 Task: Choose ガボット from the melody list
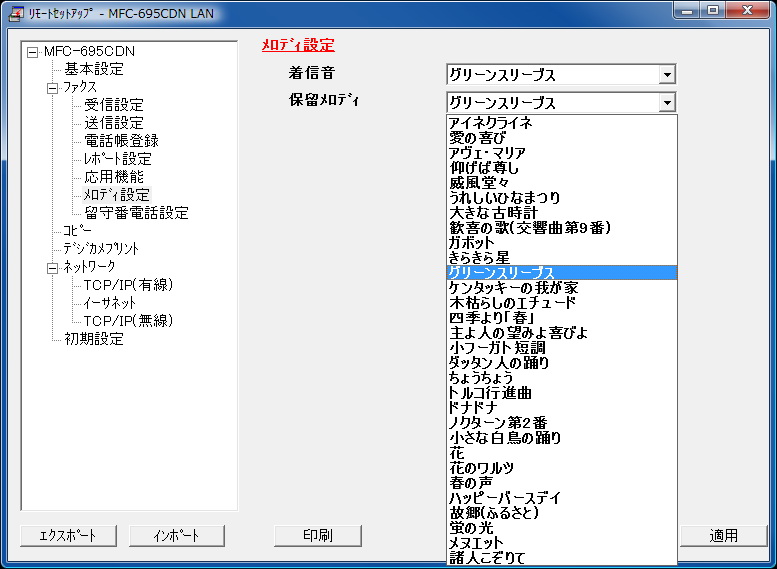pos(561,242)
